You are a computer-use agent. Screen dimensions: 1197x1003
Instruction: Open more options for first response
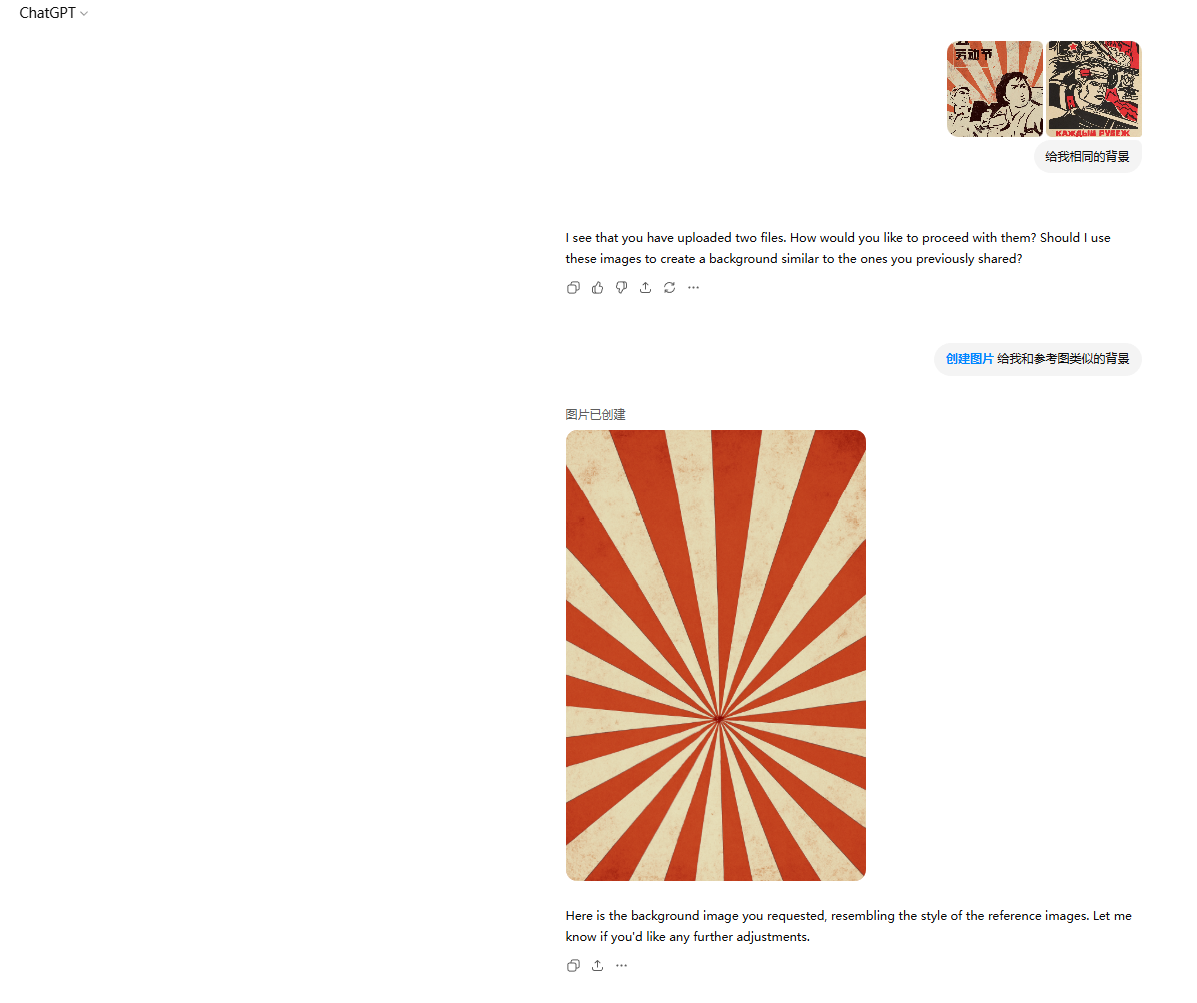pyautogui.click(x=693, y=288)
